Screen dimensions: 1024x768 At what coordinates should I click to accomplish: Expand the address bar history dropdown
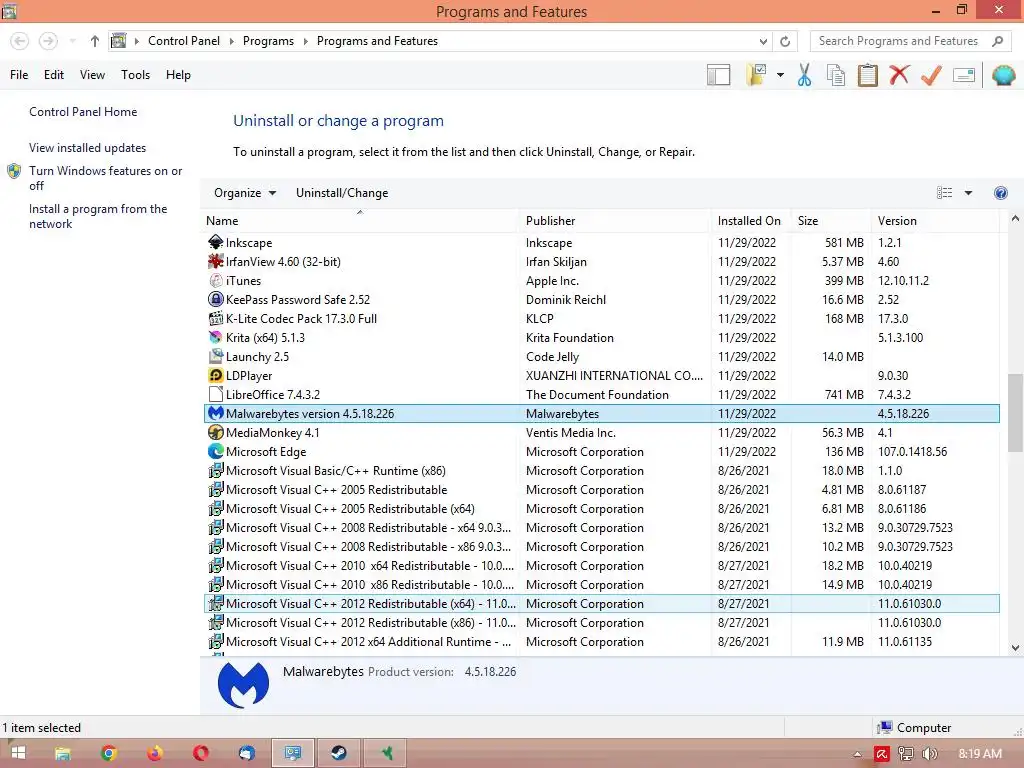click(763, 41)
